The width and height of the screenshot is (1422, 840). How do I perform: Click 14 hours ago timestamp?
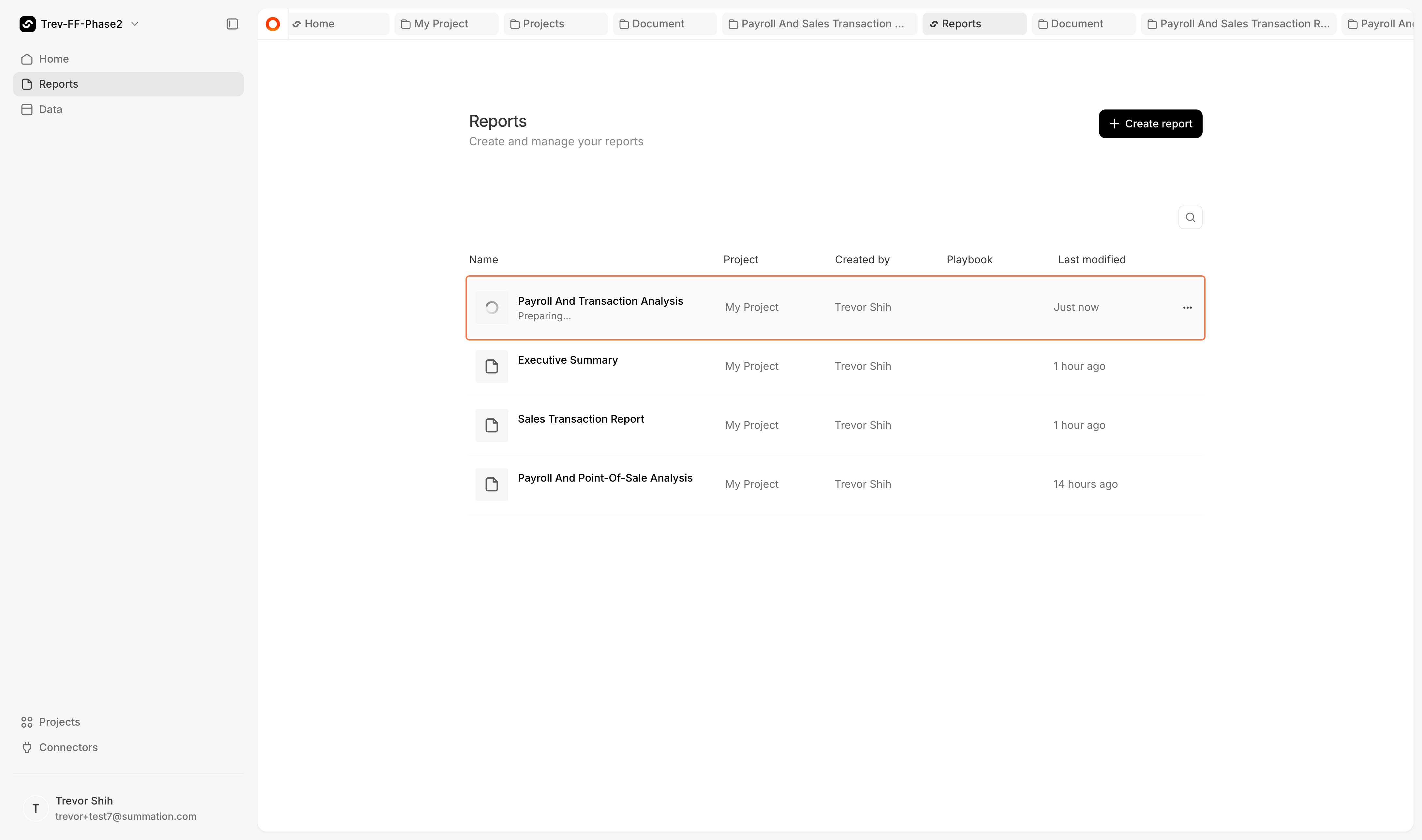[x=1085, y=484]
